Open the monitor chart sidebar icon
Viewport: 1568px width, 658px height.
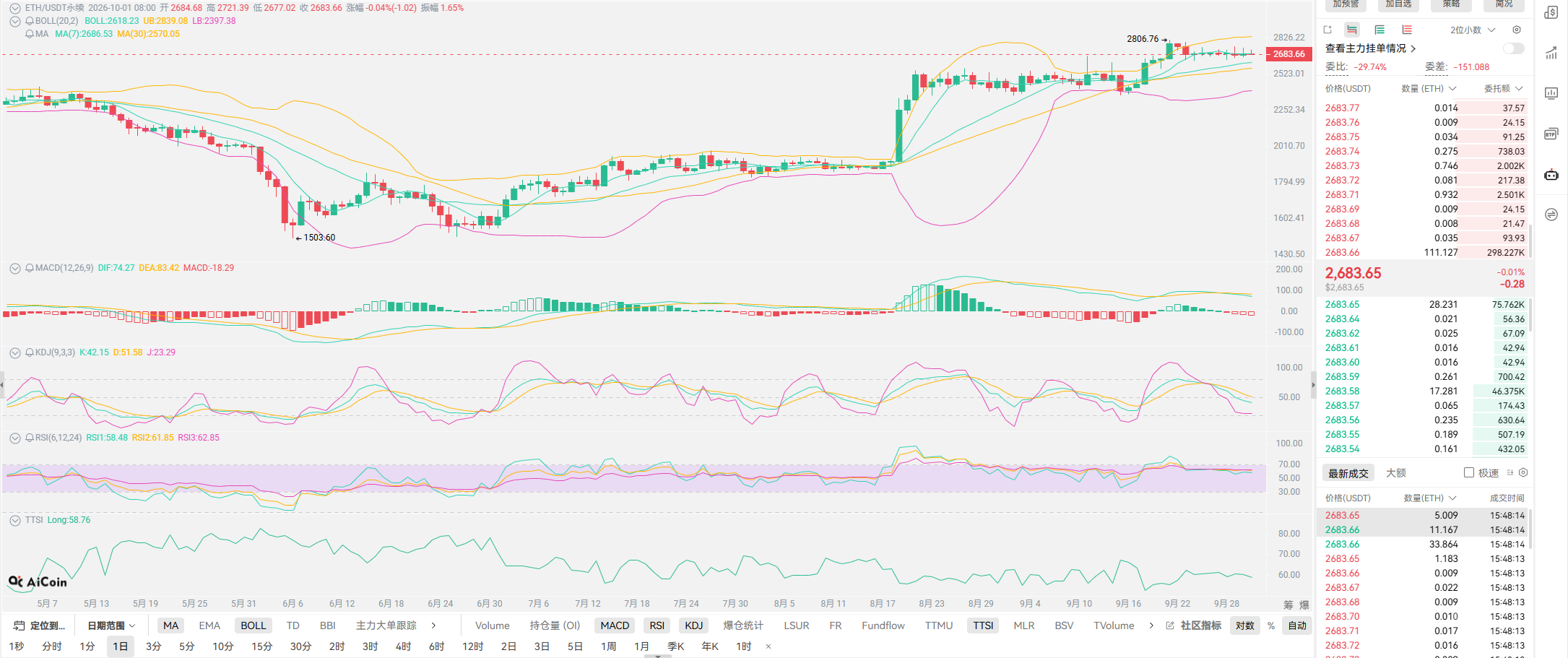click(x=1551, y=93)
